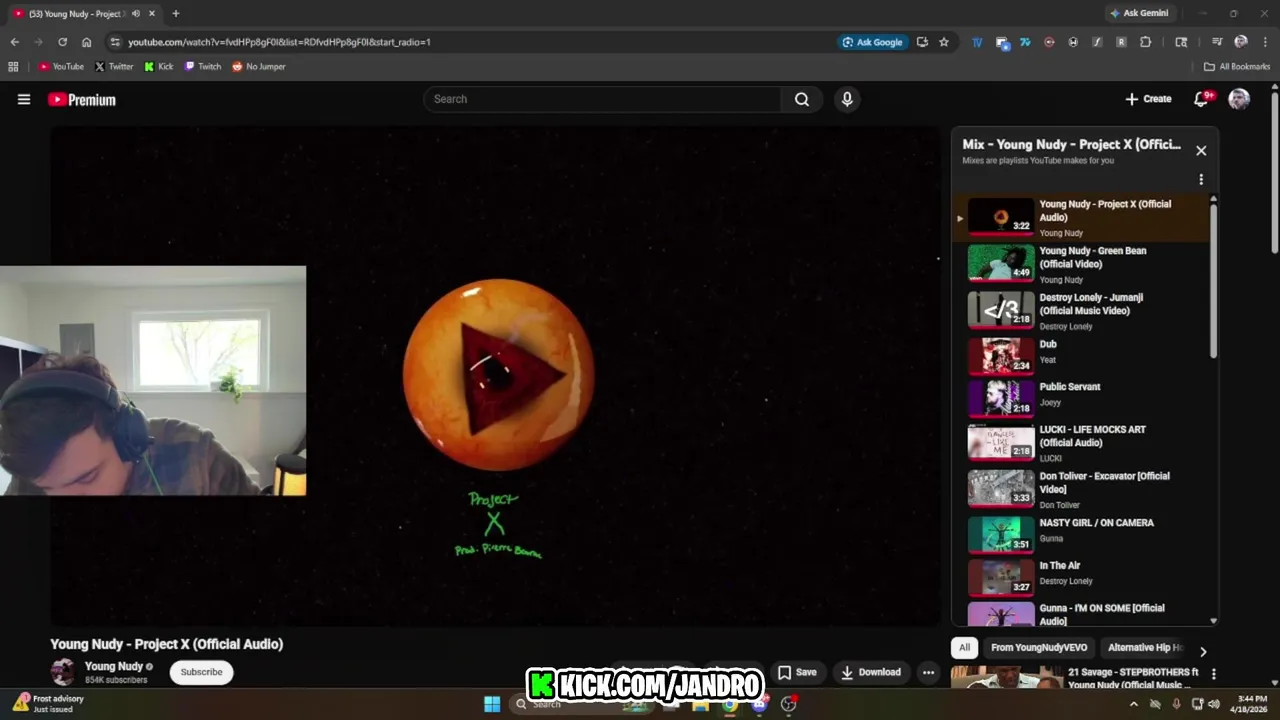Open 21 Savage STEPBROTHERS video options menu
The image size is (1280, 720).
pyautogui.click(x=1213, y=674)
